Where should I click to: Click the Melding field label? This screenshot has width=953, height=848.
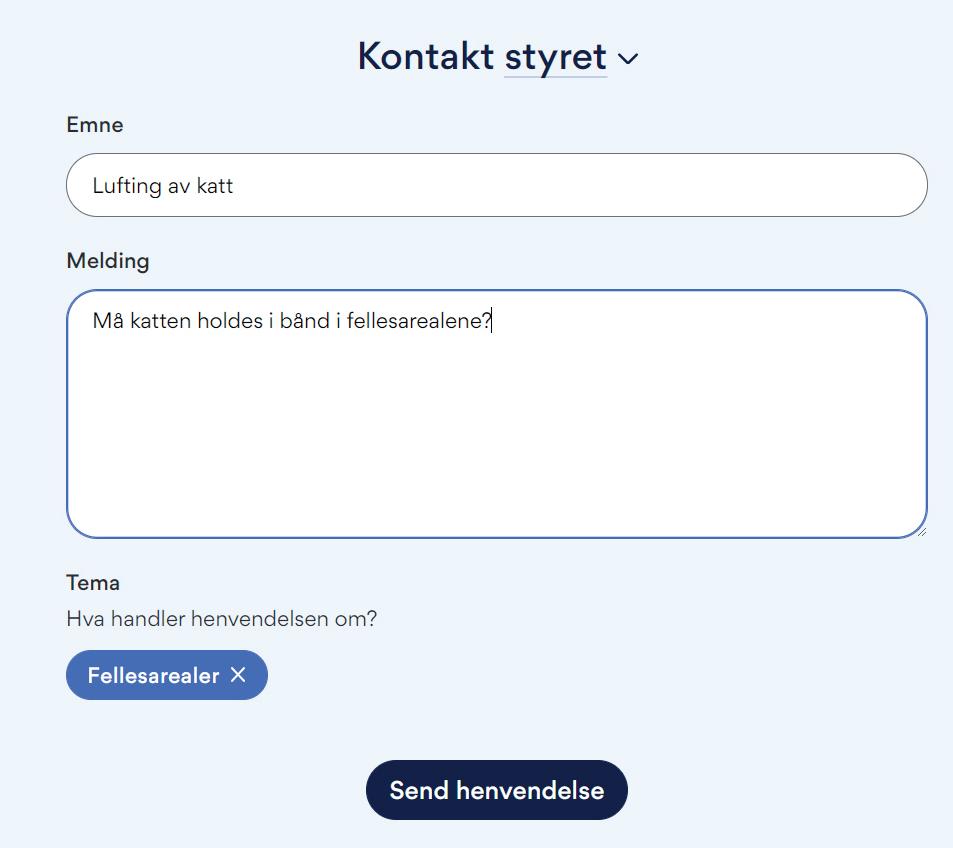point(108,261)
